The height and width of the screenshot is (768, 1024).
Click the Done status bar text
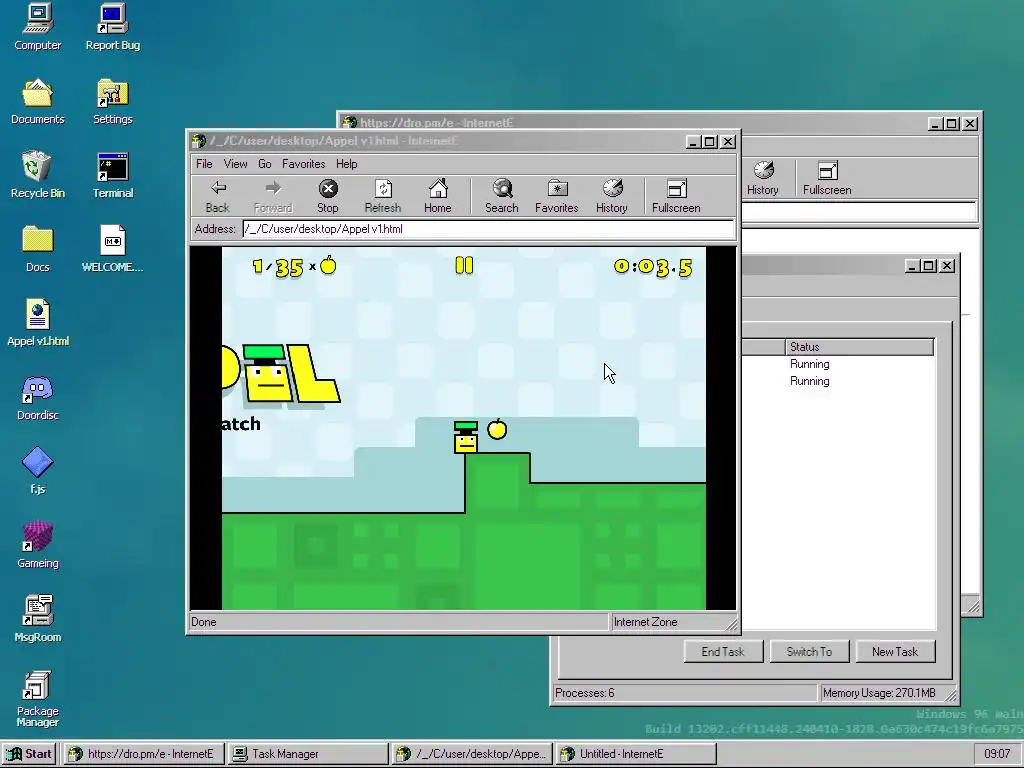click(204, 622)
